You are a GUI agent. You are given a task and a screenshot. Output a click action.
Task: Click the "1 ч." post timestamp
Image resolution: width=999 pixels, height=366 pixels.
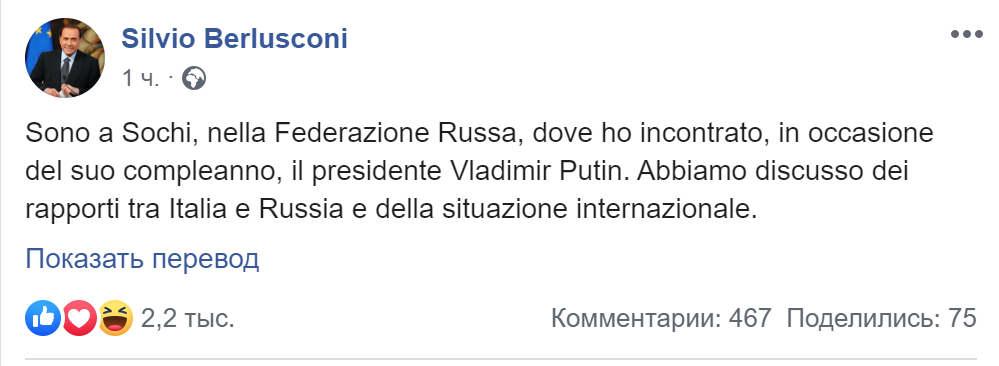[x=140, y=79]
